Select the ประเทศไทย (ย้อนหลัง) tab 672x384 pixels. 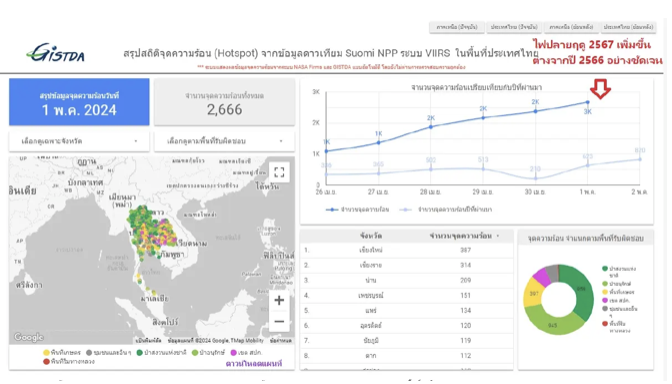click(628, 27)
